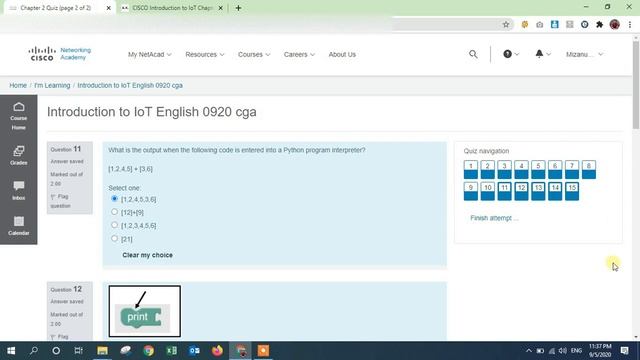Screen dimensions: 640x360
Task: Open Firefox from the taskbar
Action: tap(217, 351)
